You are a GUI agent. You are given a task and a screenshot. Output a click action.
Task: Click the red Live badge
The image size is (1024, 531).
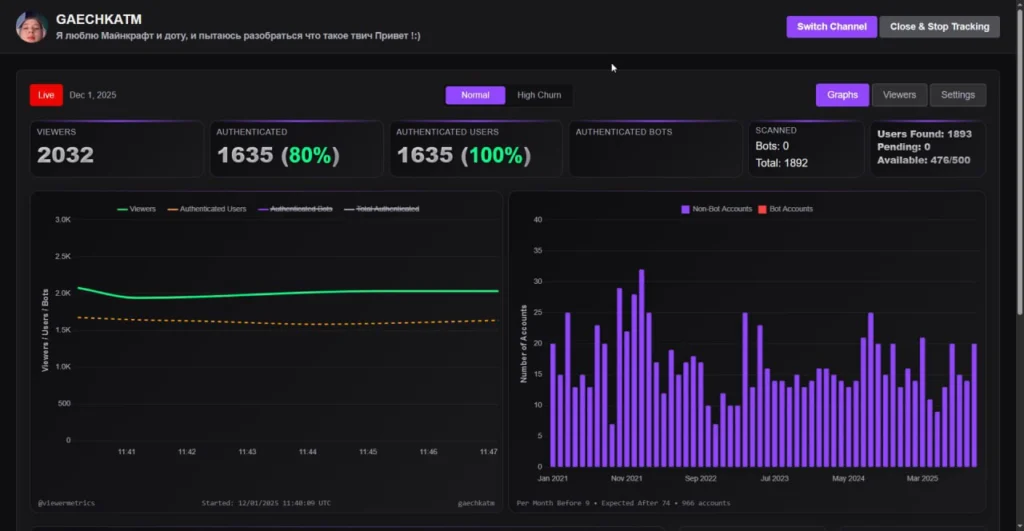click(46, 95)
